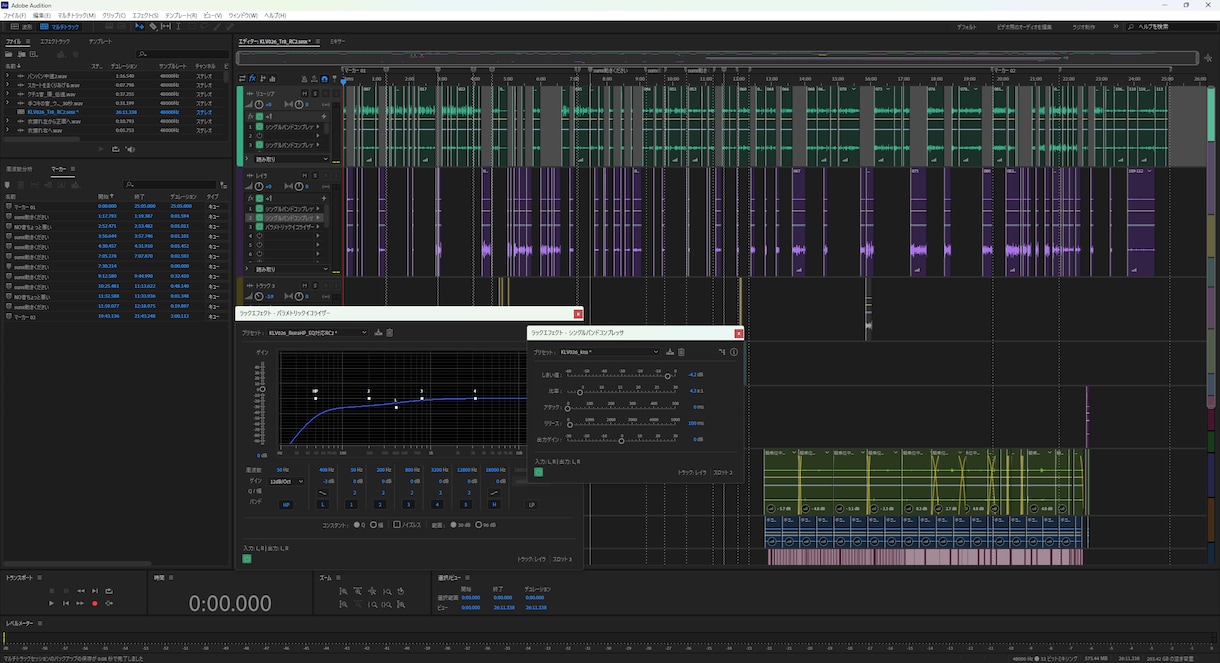
Task: Select the Move tool in toolbar
Action: [x=140, y=26]
